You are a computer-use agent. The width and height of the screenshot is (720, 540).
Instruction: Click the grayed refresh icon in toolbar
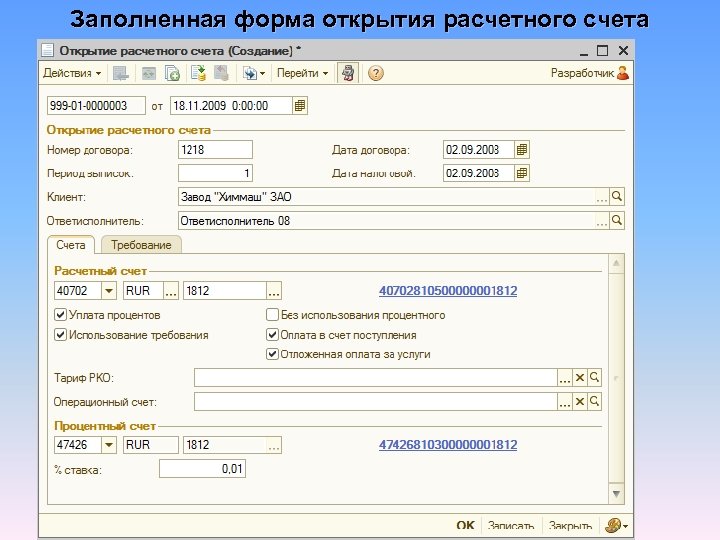tap(148, 73)
